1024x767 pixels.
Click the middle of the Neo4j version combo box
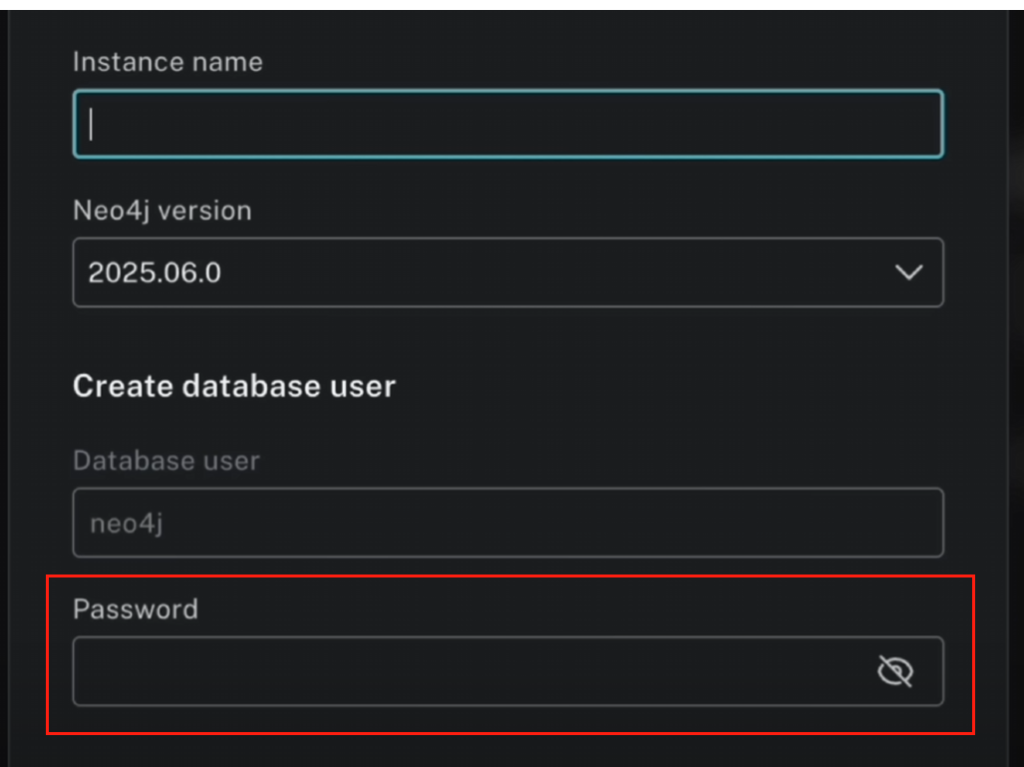coord(507,272)
